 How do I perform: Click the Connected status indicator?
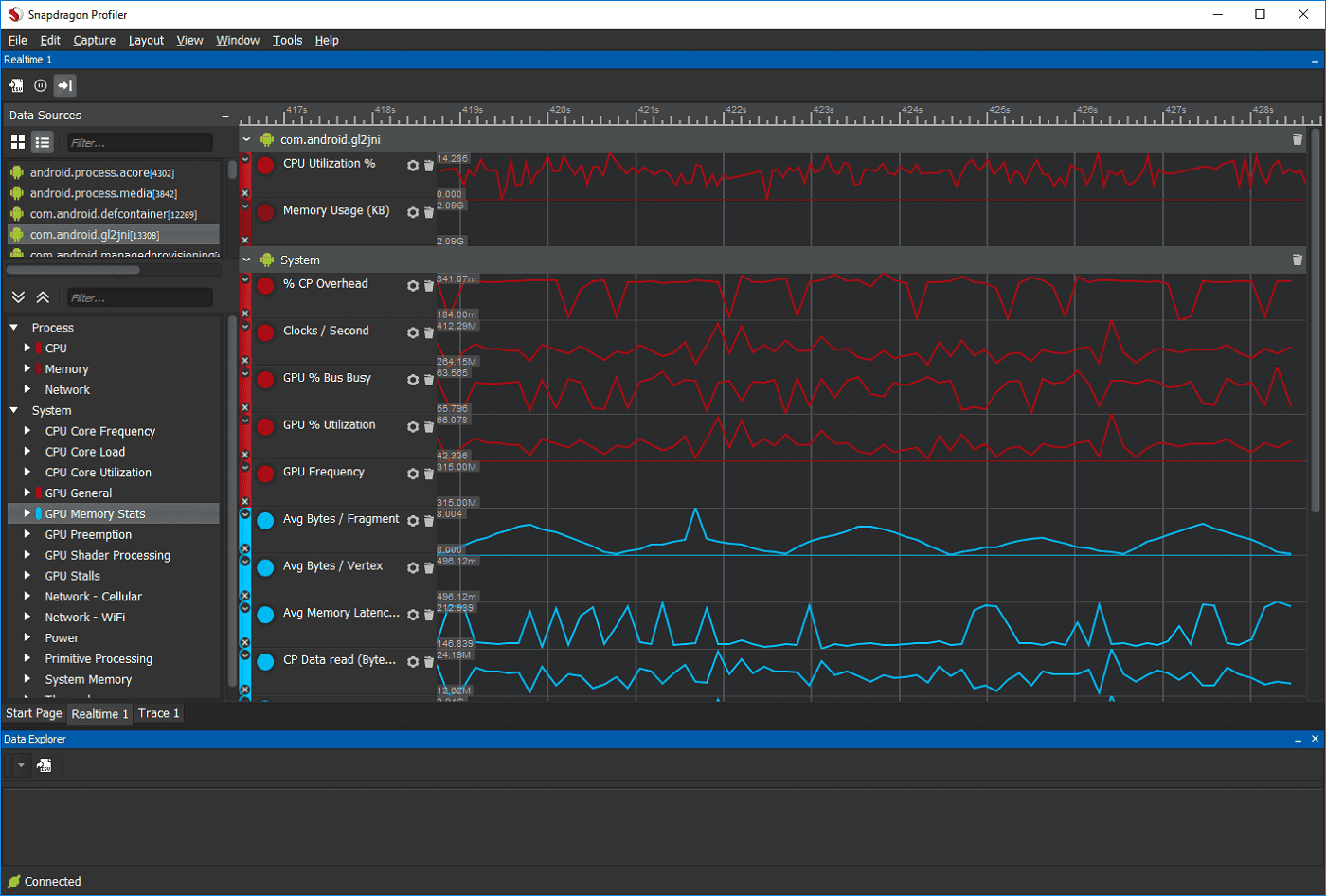pyautogui.click(x=45, y=881)
